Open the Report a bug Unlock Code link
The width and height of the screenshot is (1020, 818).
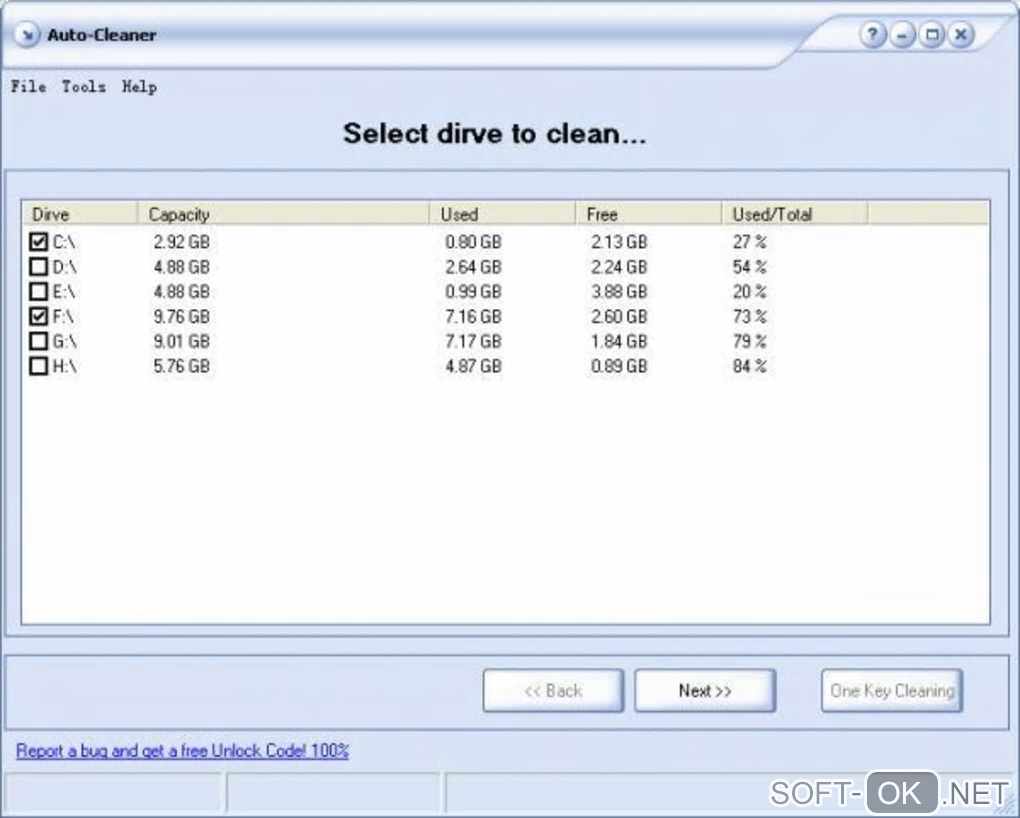(182, 750)
